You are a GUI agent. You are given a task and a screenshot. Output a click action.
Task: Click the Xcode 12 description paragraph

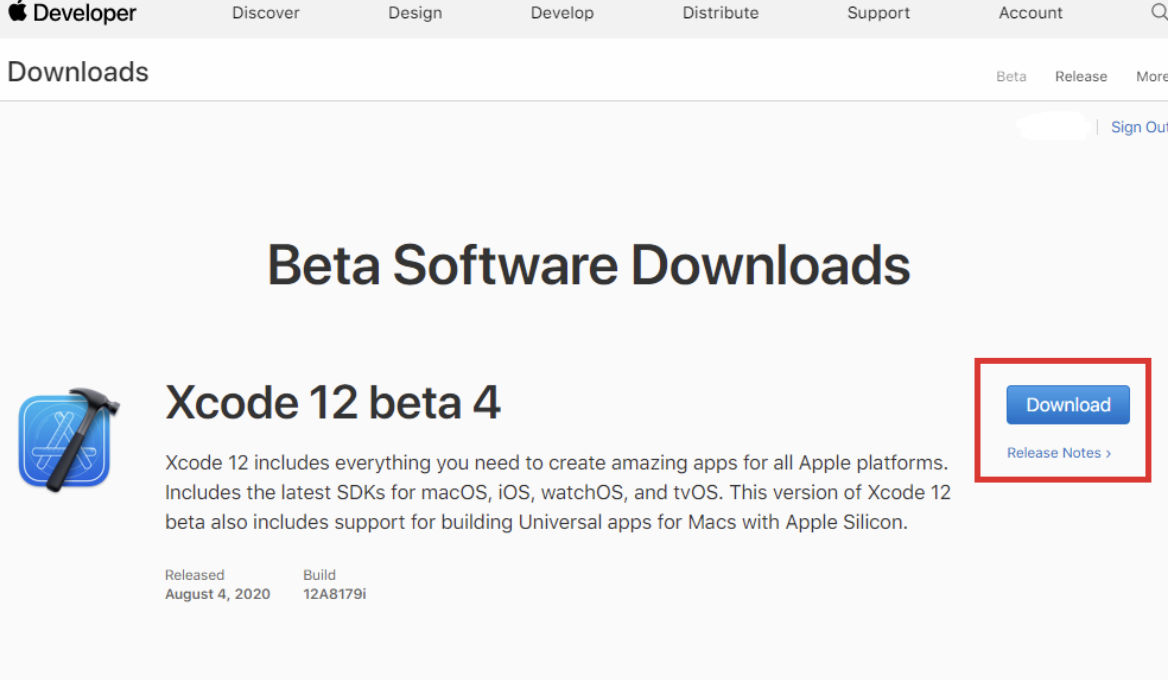pyautogui.click(x=558, y=492)
